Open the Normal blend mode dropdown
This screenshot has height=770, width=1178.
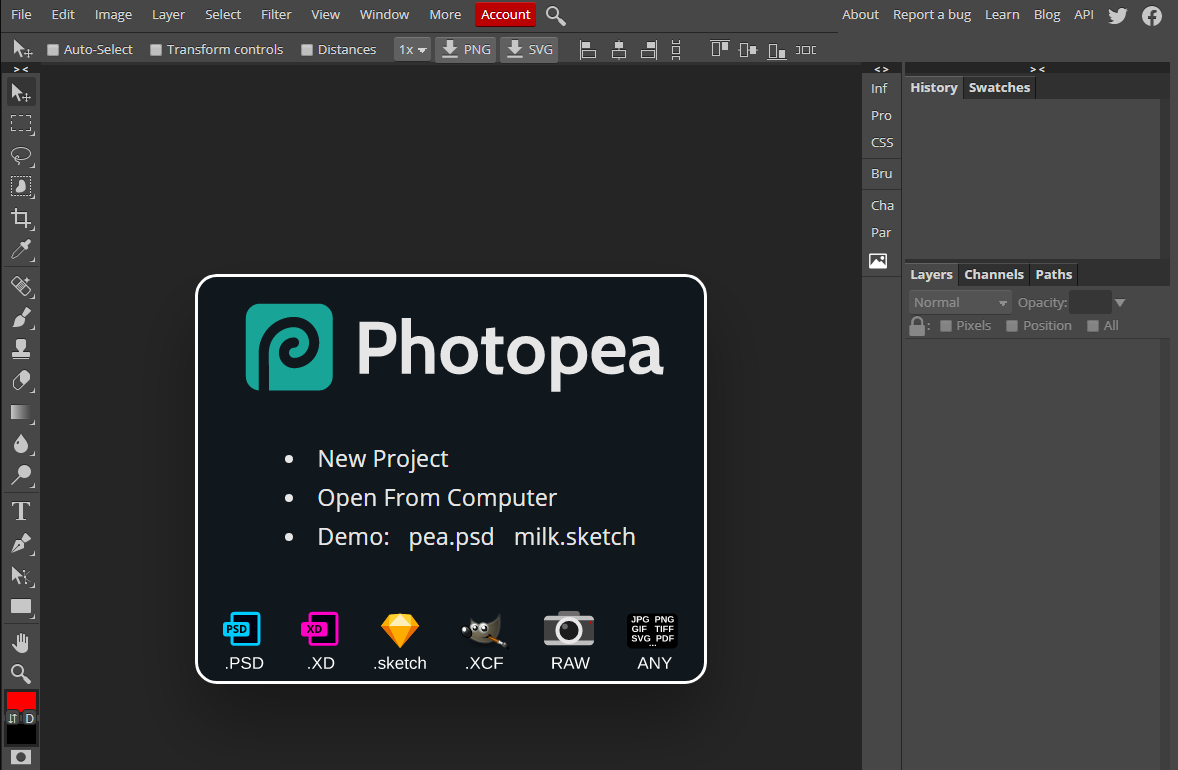point(959,303)
